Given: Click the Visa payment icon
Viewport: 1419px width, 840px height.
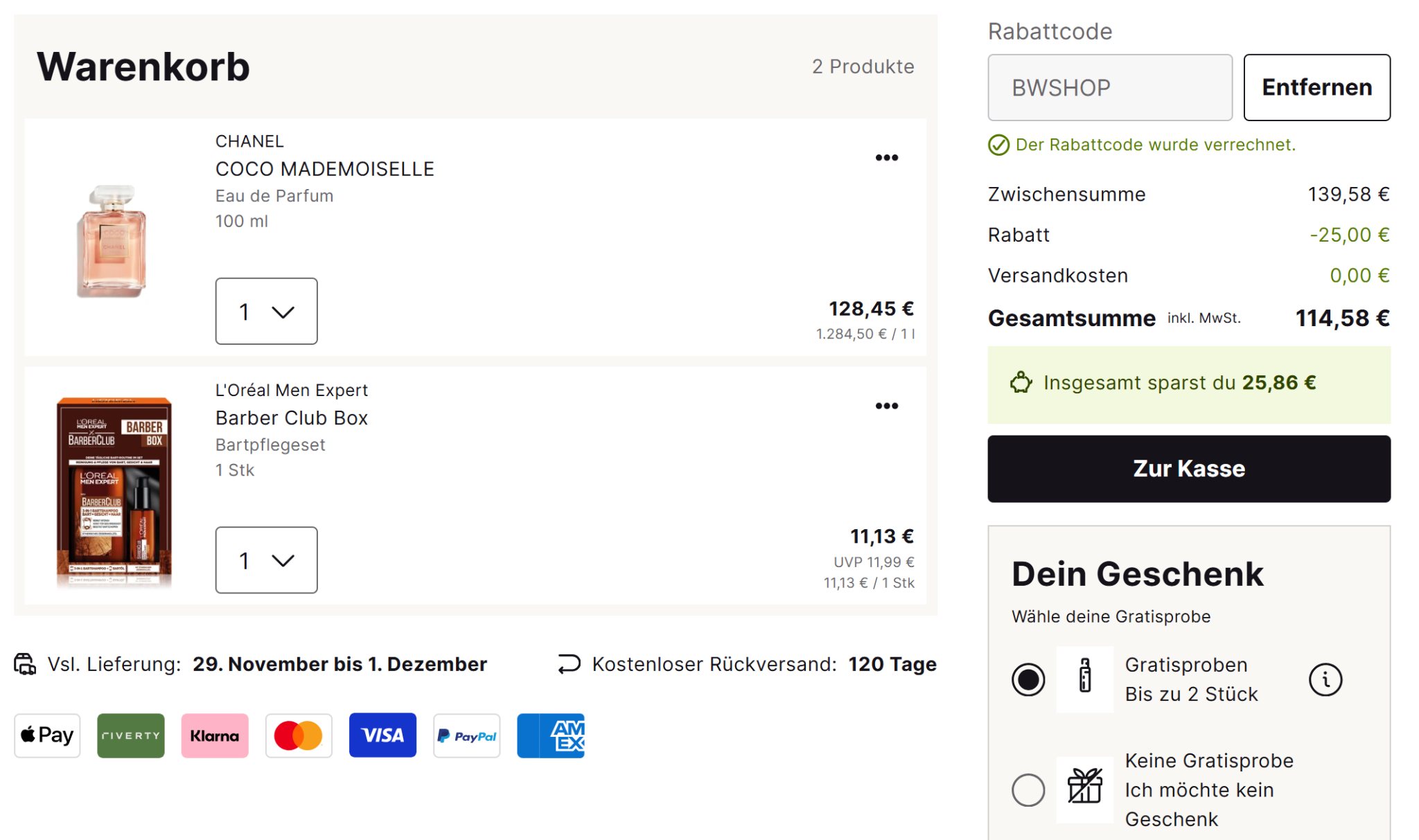Looking at the screenshot, I should (x=382, y=735).
